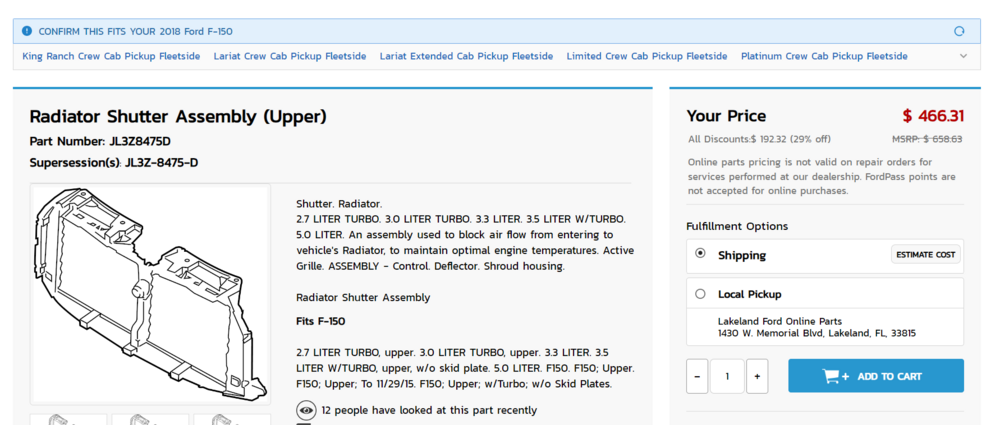Click the Fits F-150 bold text

coord(321,321)
